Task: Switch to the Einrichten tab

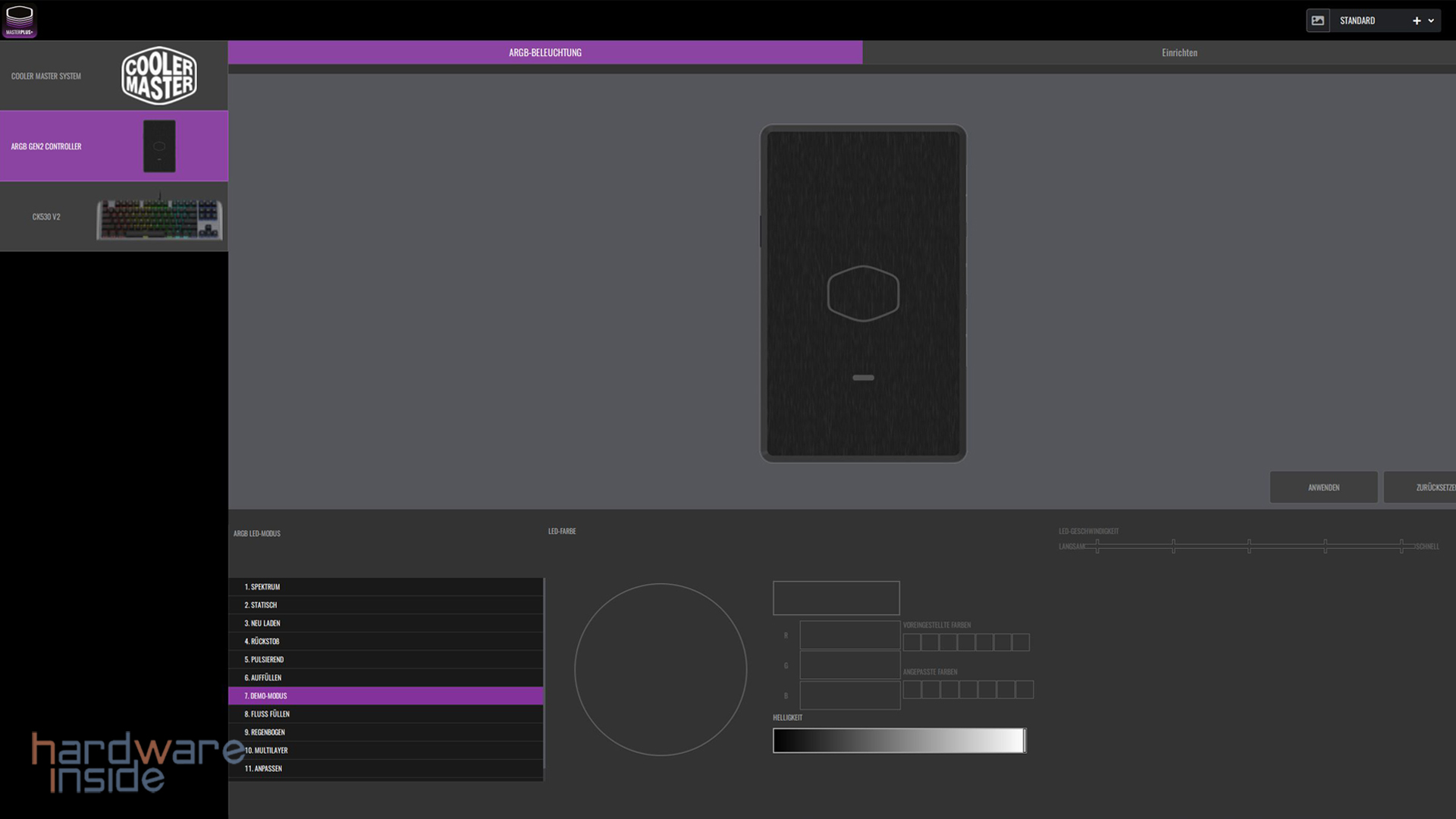Action: [x=1179, y=52]
